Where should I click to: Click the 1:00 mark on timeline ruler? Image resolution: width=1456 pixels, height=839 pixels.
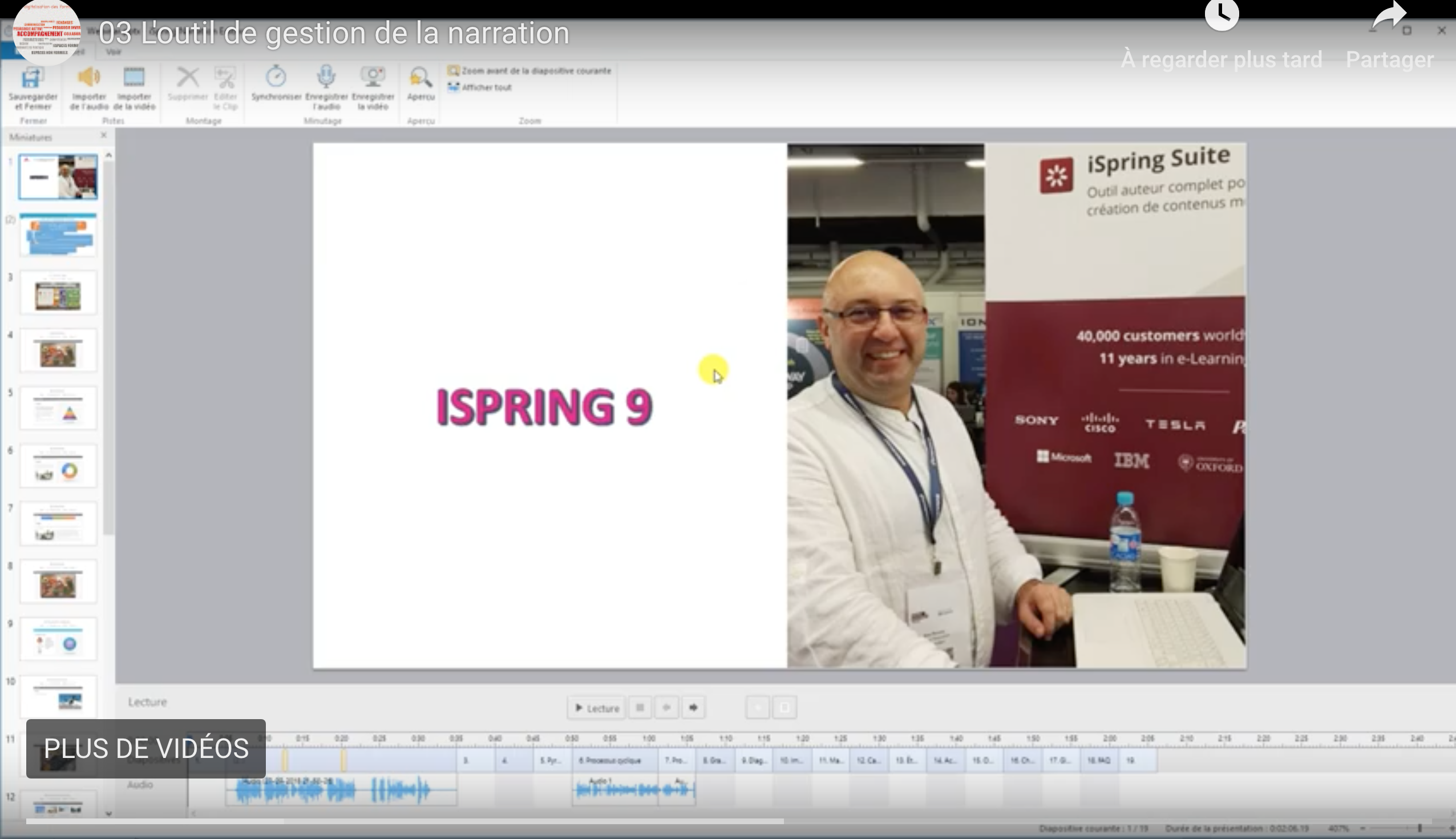click(x=649, y=738)
